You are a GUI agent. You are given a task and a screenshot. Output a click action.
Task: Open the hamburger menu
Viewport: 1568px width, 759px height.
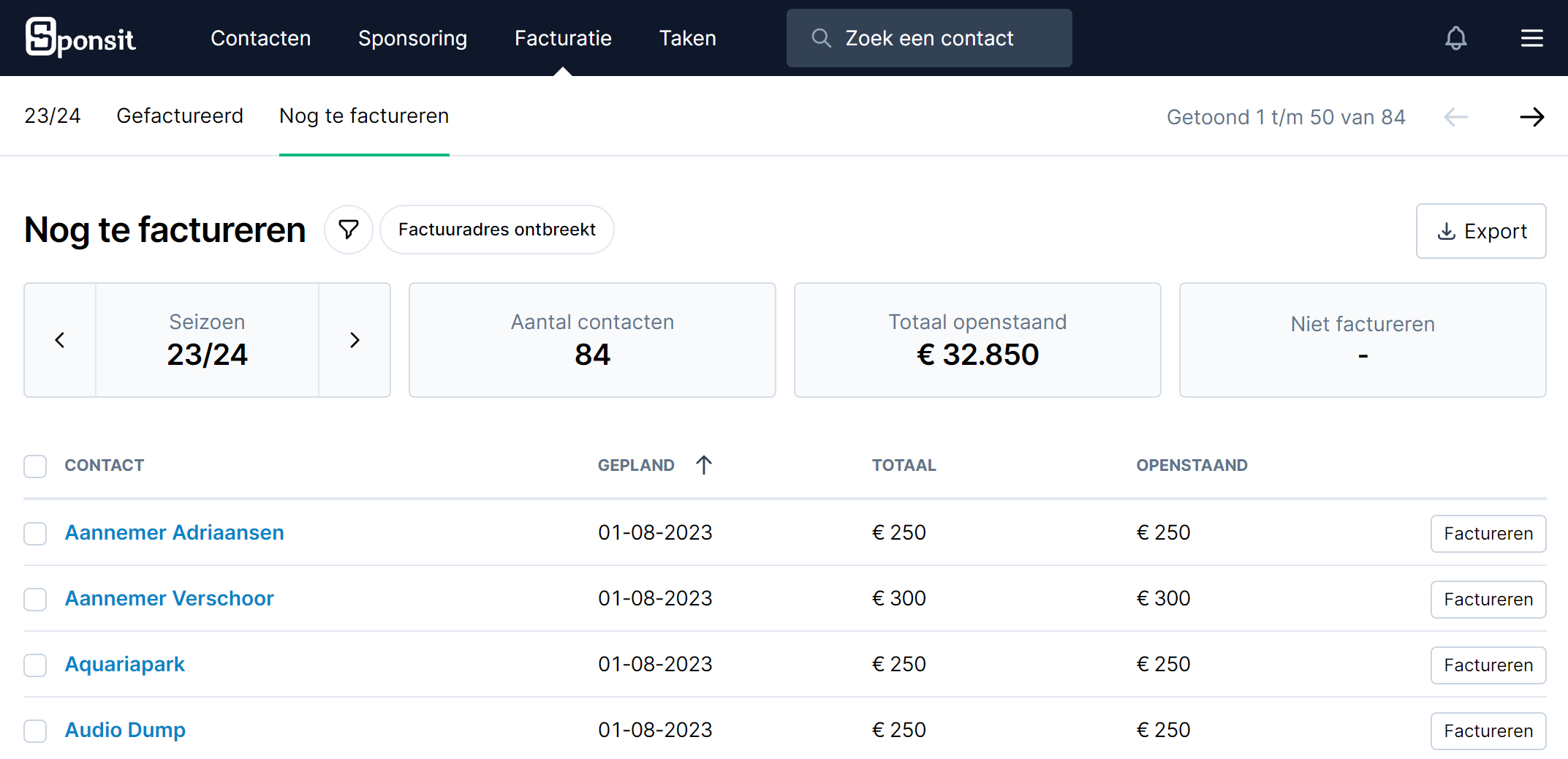pyautogui.click(x=1531, y=38)
